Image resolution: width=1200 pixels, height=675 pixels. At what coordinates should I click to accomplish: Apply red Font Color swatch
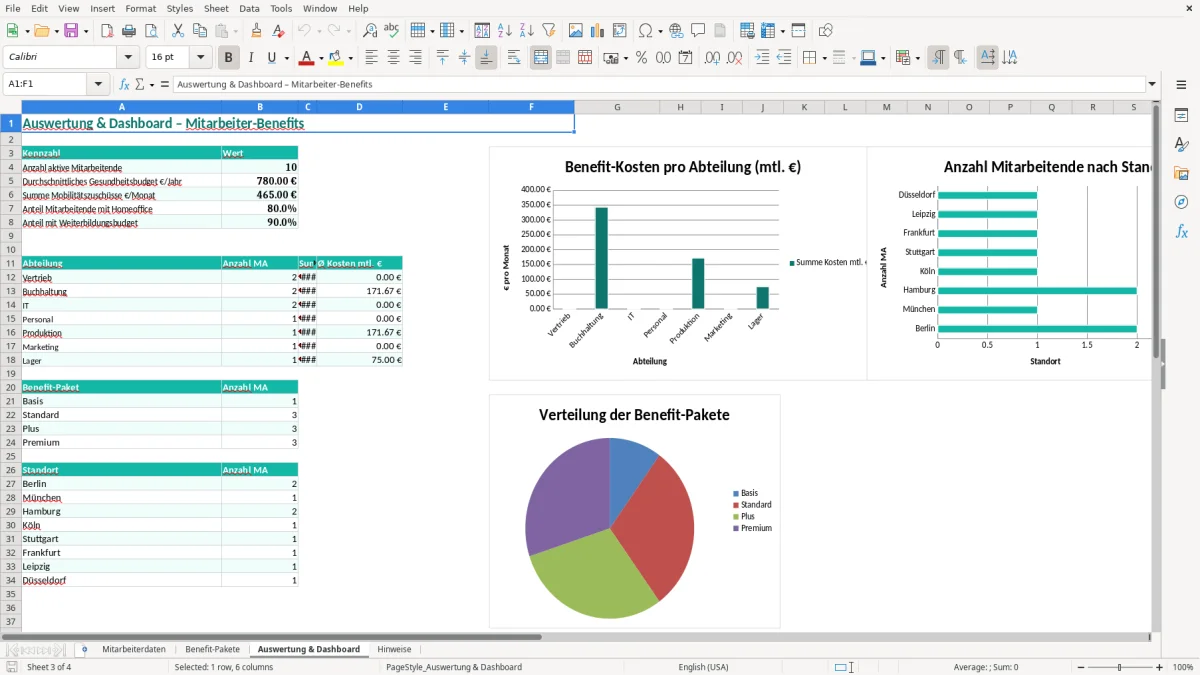coord(306,58)
